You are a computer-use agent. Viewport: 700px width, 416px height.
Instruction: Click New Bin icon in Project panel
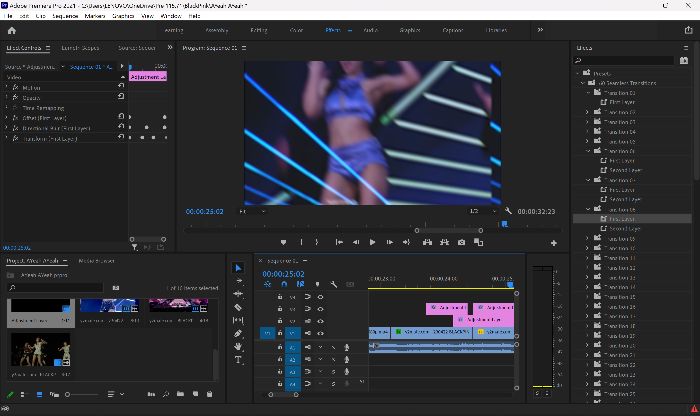pos(180,394)
